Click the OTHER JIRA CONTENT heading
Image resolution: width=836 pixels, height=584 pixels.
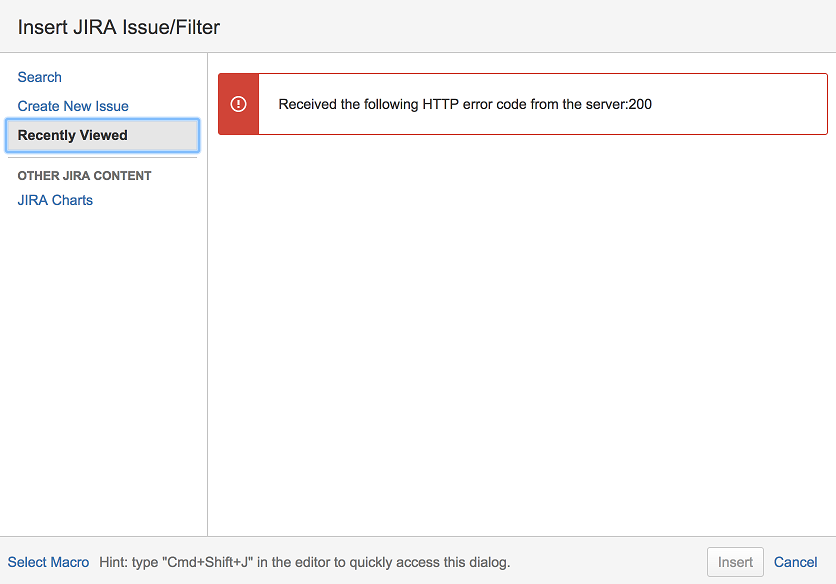(85, 176)
